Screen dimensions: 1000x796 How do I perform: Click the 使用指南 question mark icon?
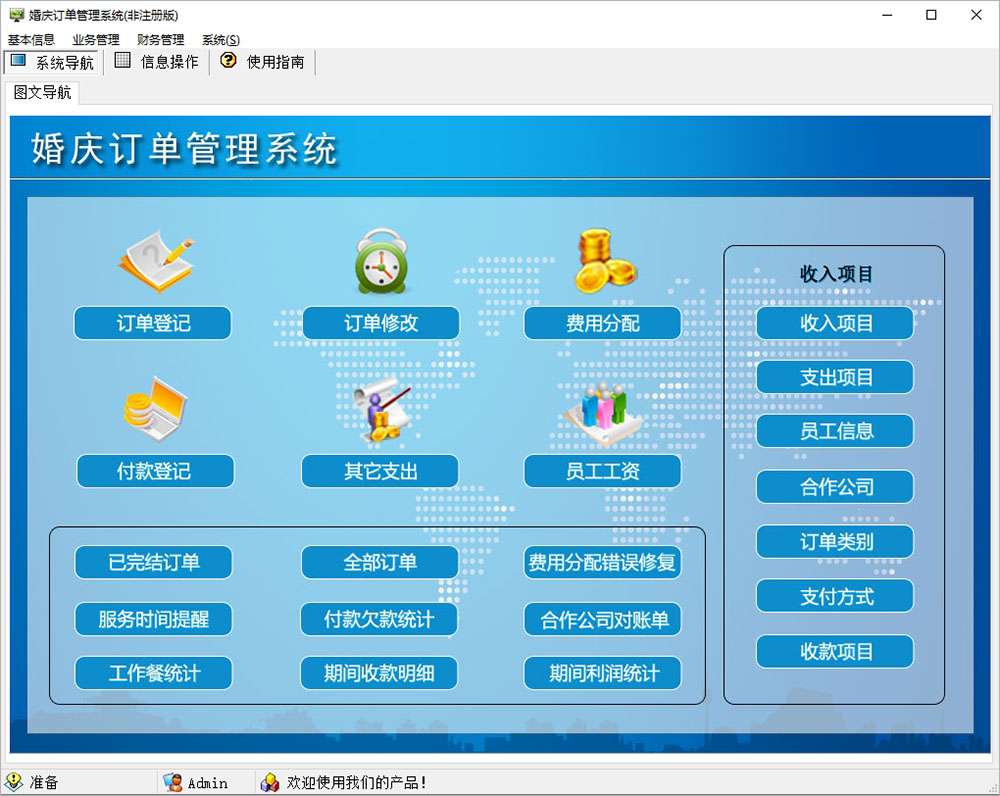click(x=228, y=61)
